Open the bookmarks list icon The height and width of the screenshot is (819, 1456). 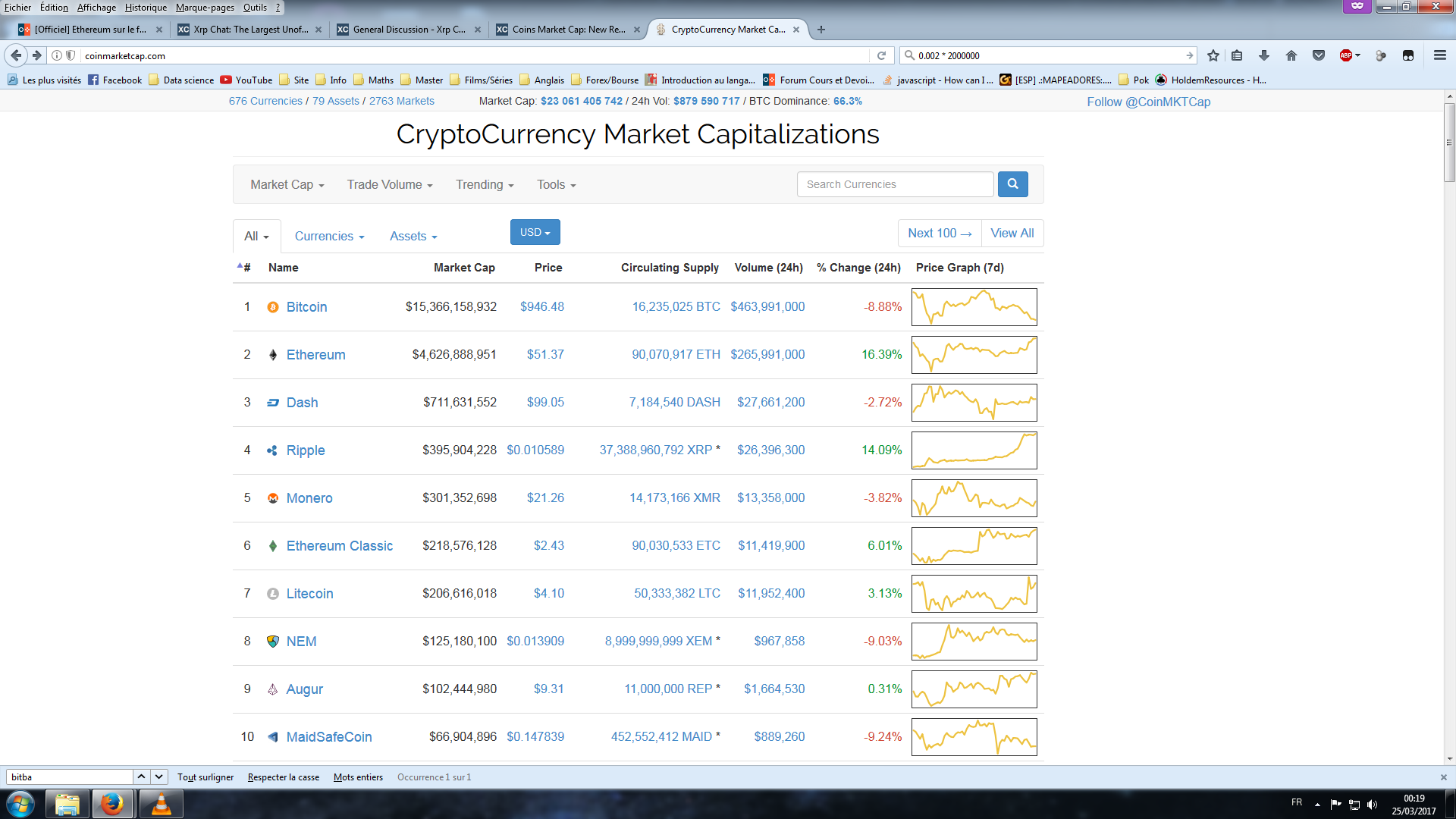(x=1237, y=55)
